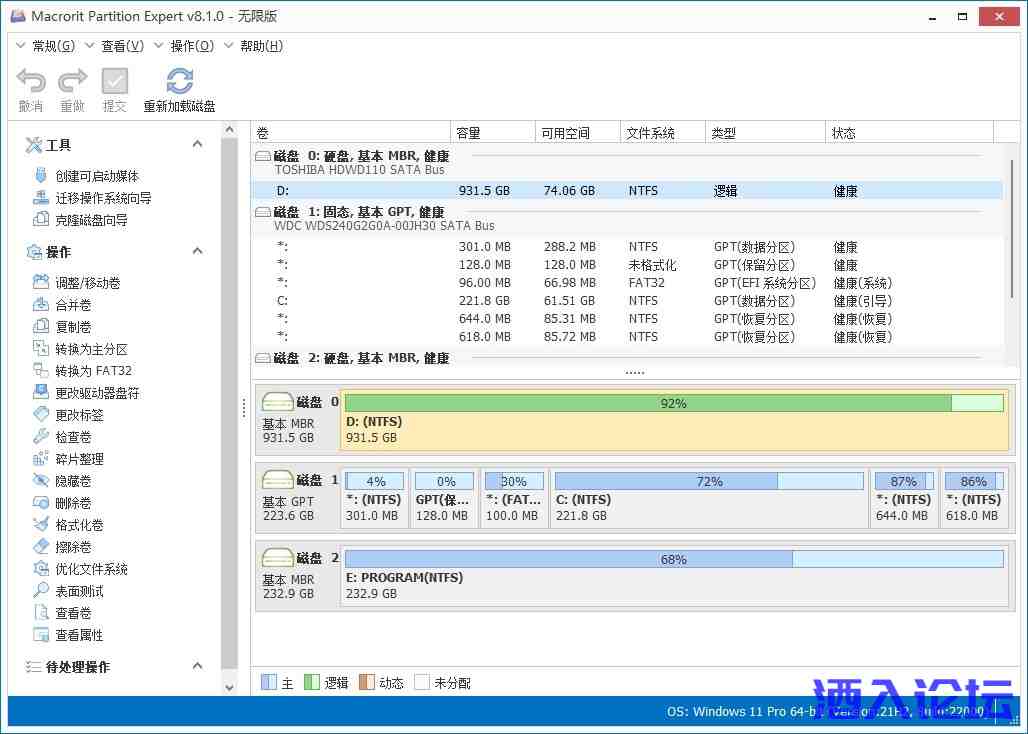This screenshot has height=734, width=1028.
Task: Click the 表面测试 surface test icon
Action: point(41,590)
